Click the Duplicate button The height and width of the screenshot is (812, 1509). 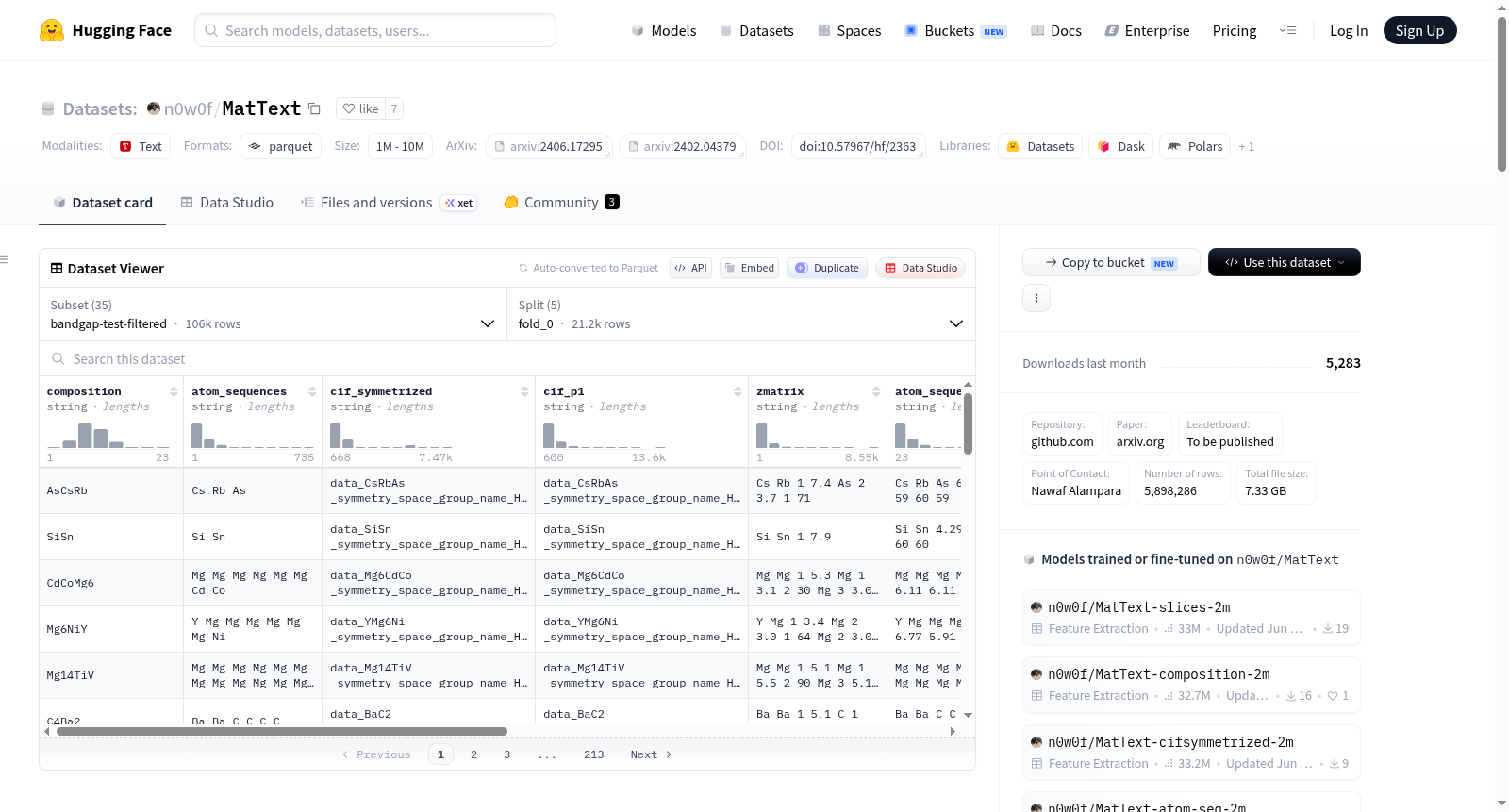click(827, 268)
